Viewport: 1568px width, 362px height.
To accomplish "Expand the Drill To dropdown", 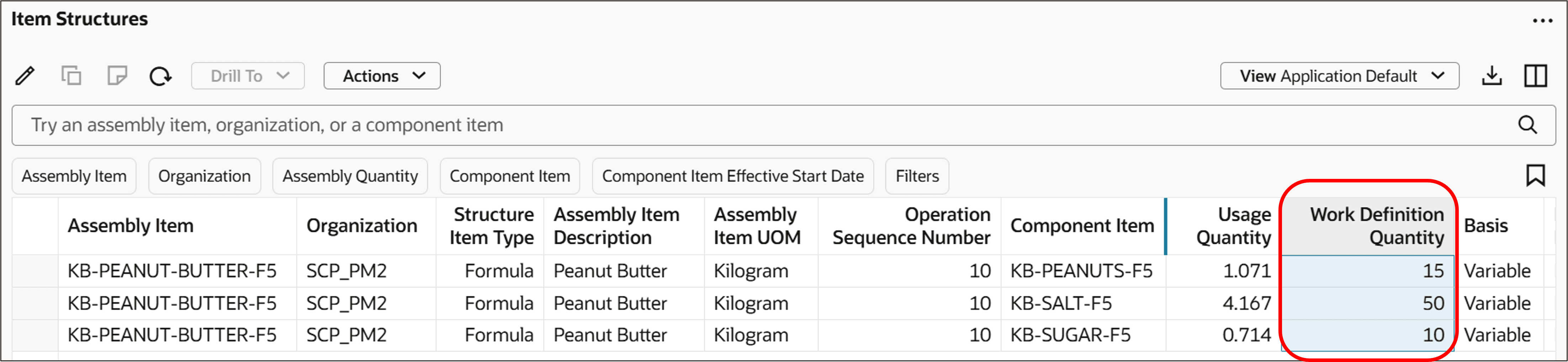I will pyautogui.click(x=247, y=75).
